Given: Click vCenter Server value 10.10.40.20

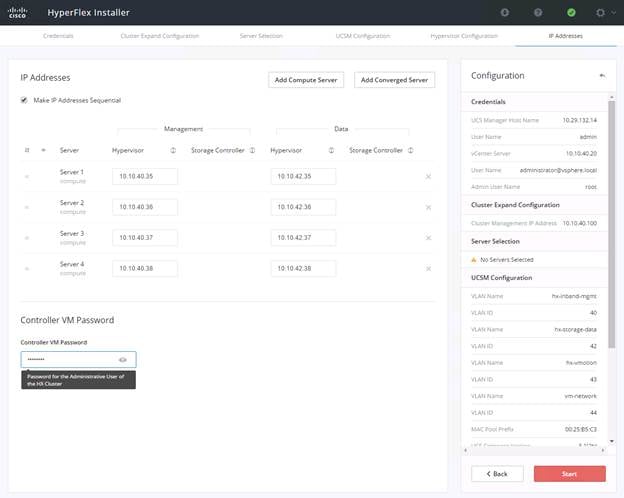Looking at the screenshot, I should (581, 153).
